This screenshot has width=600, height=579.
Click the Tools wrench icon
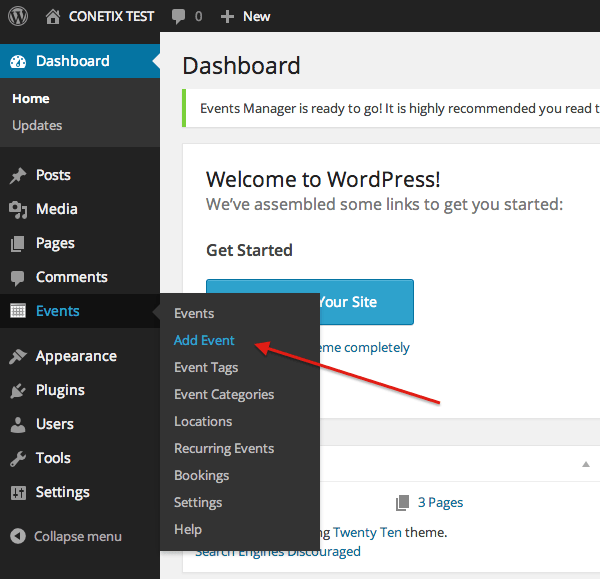[x=18, y=458]
